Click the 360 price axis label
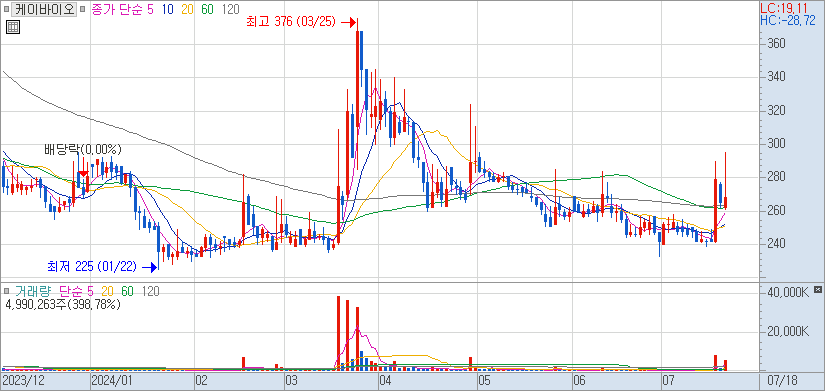Image resolution: width=825 pixels, height=391 pixels. (777, 43)
